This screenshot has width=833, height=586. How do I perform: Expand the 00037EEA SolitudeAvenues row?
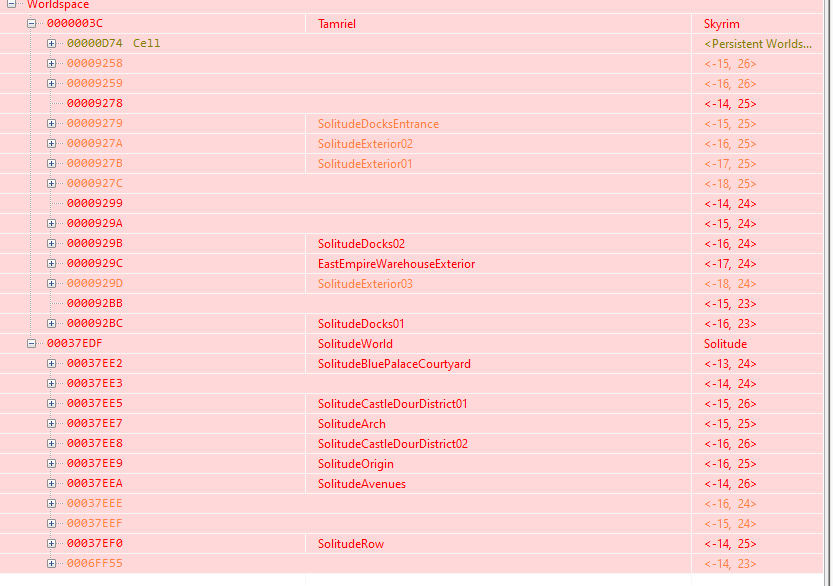[52, 483]
